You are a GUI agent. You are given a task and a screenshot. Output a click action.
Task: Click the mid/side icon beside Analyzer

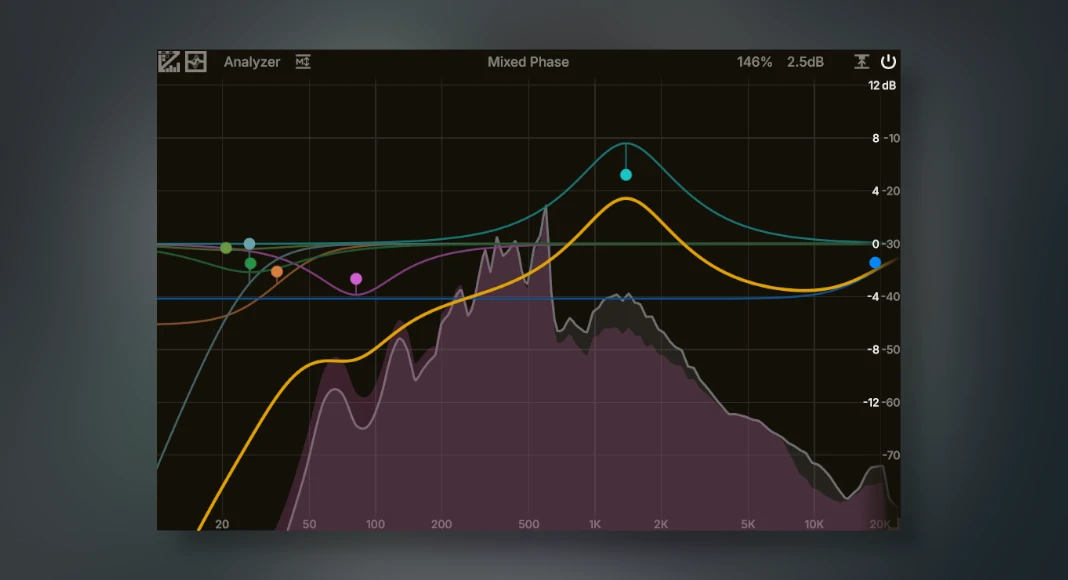(303, 62)
